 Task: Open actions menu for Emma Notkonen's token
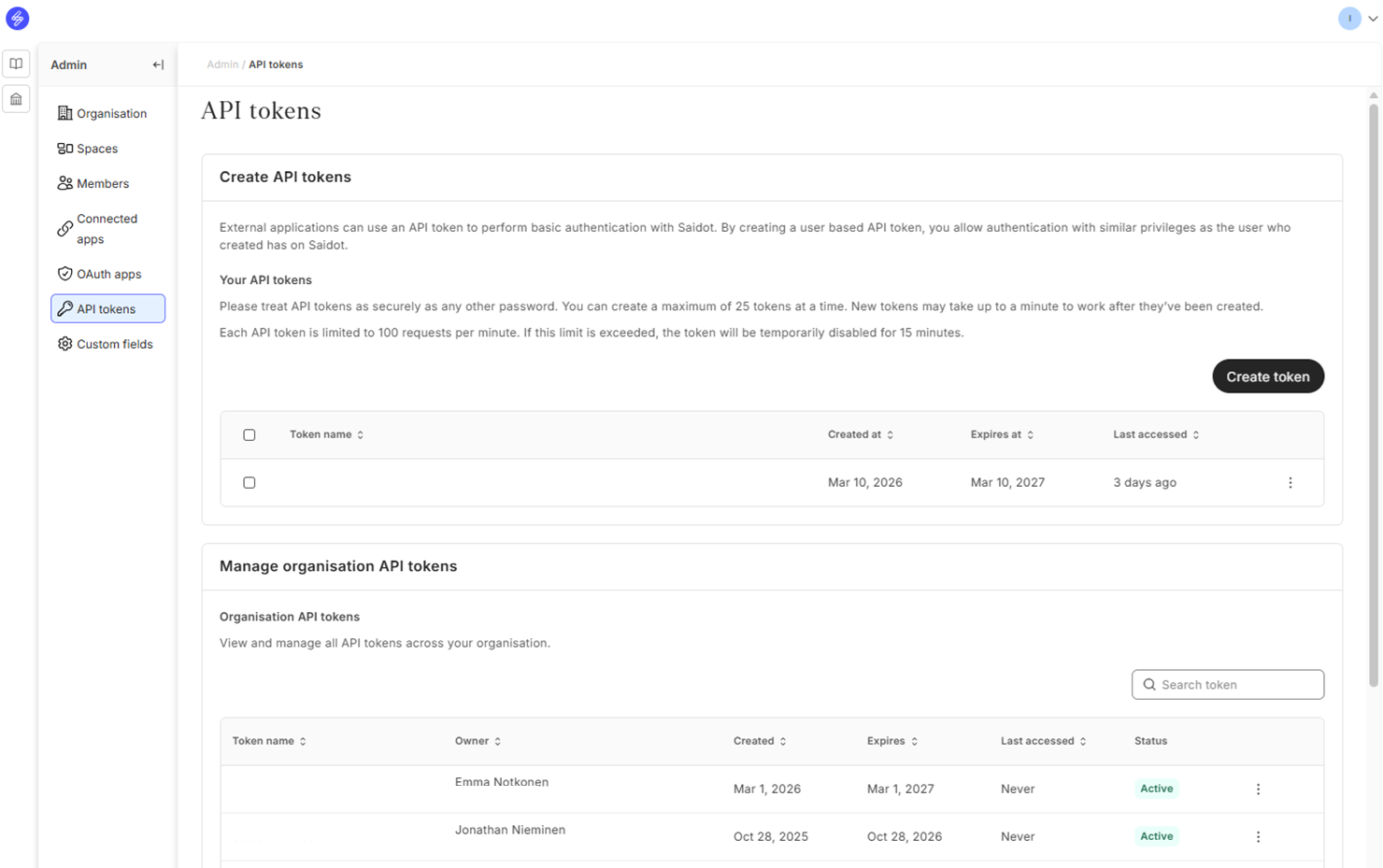pos(1258,790)
